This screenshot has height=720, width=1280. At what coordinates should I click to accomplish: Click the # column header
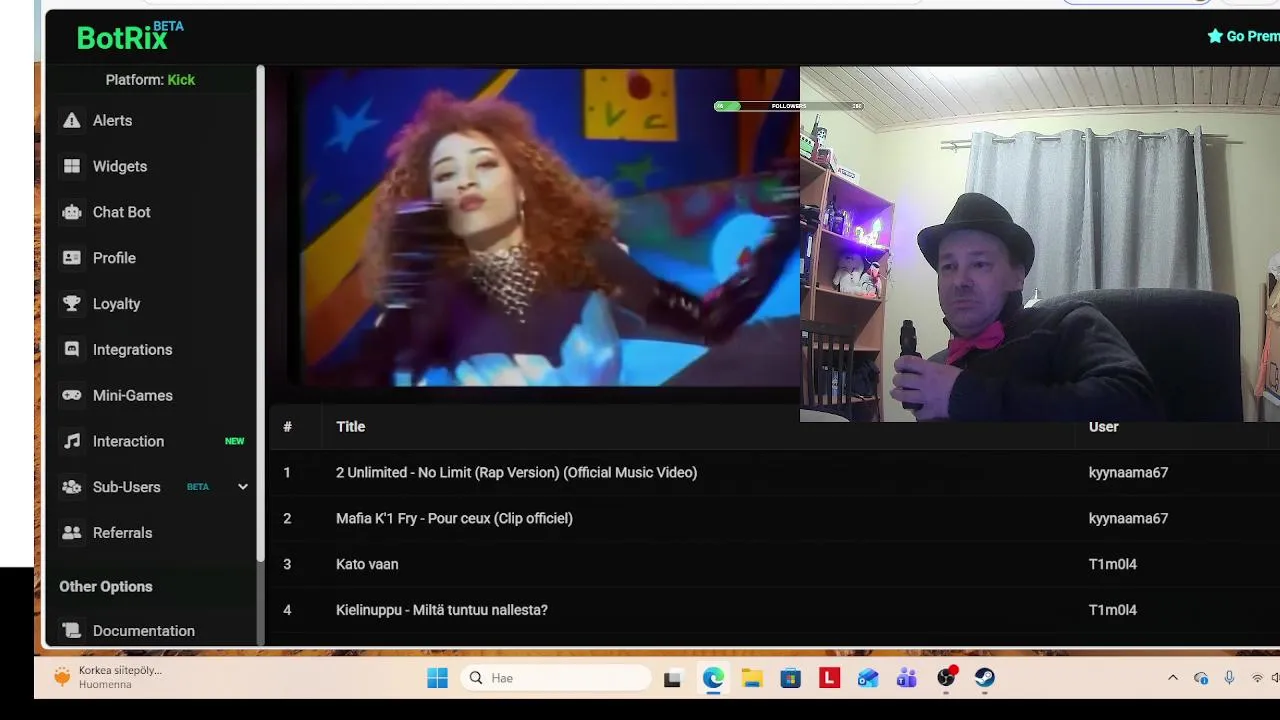coord(287,427)
